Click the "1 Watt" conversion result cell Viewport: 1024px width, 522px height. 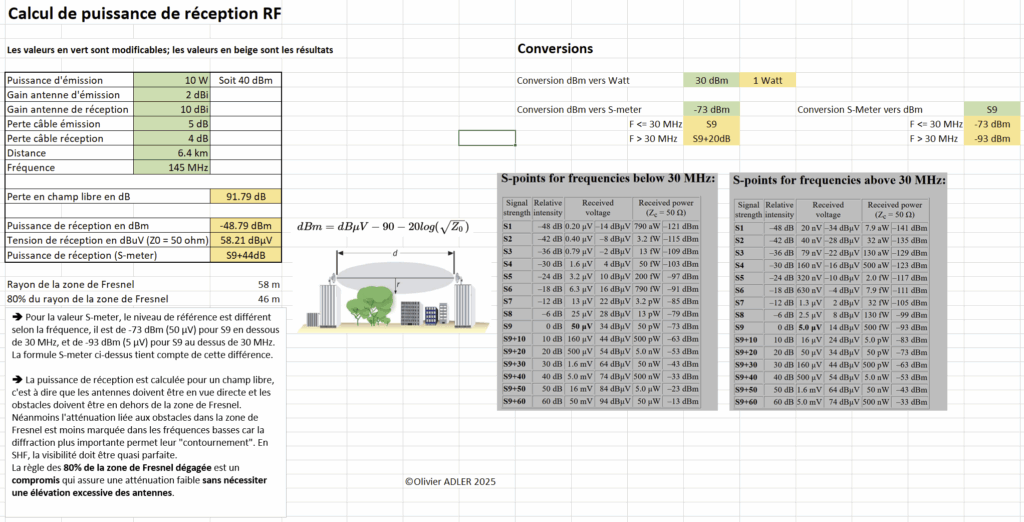767,80
